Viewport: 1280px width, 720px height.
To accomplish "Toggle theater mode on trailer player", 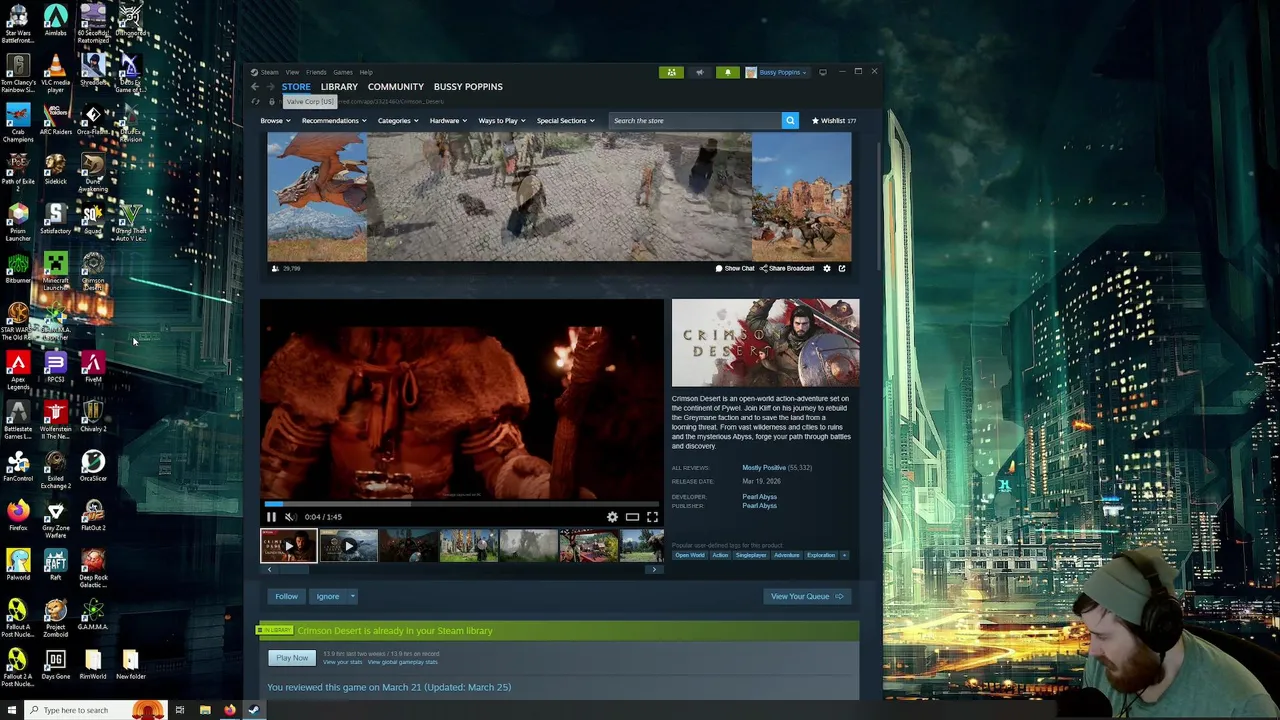I will point(632,517).
